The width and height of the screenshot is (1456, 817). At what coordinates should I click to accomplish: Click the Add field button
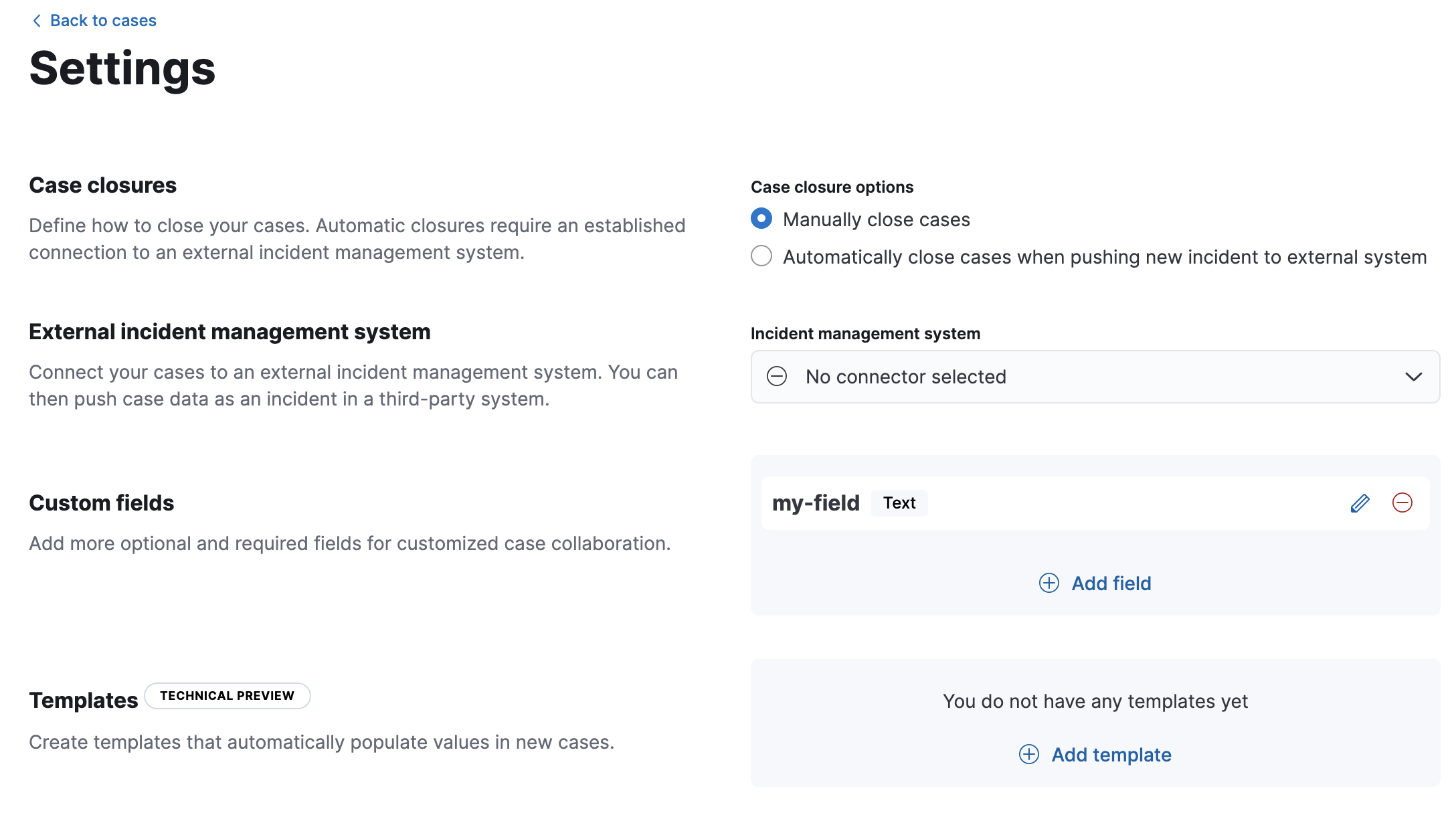1111,583
